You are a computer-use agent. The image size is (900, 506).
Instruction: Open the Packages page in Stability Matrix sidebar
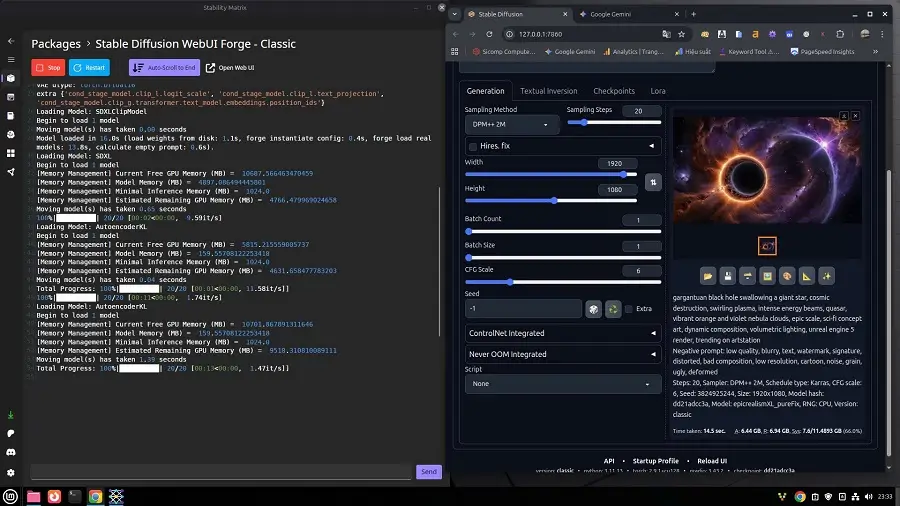tap(10, 78)
